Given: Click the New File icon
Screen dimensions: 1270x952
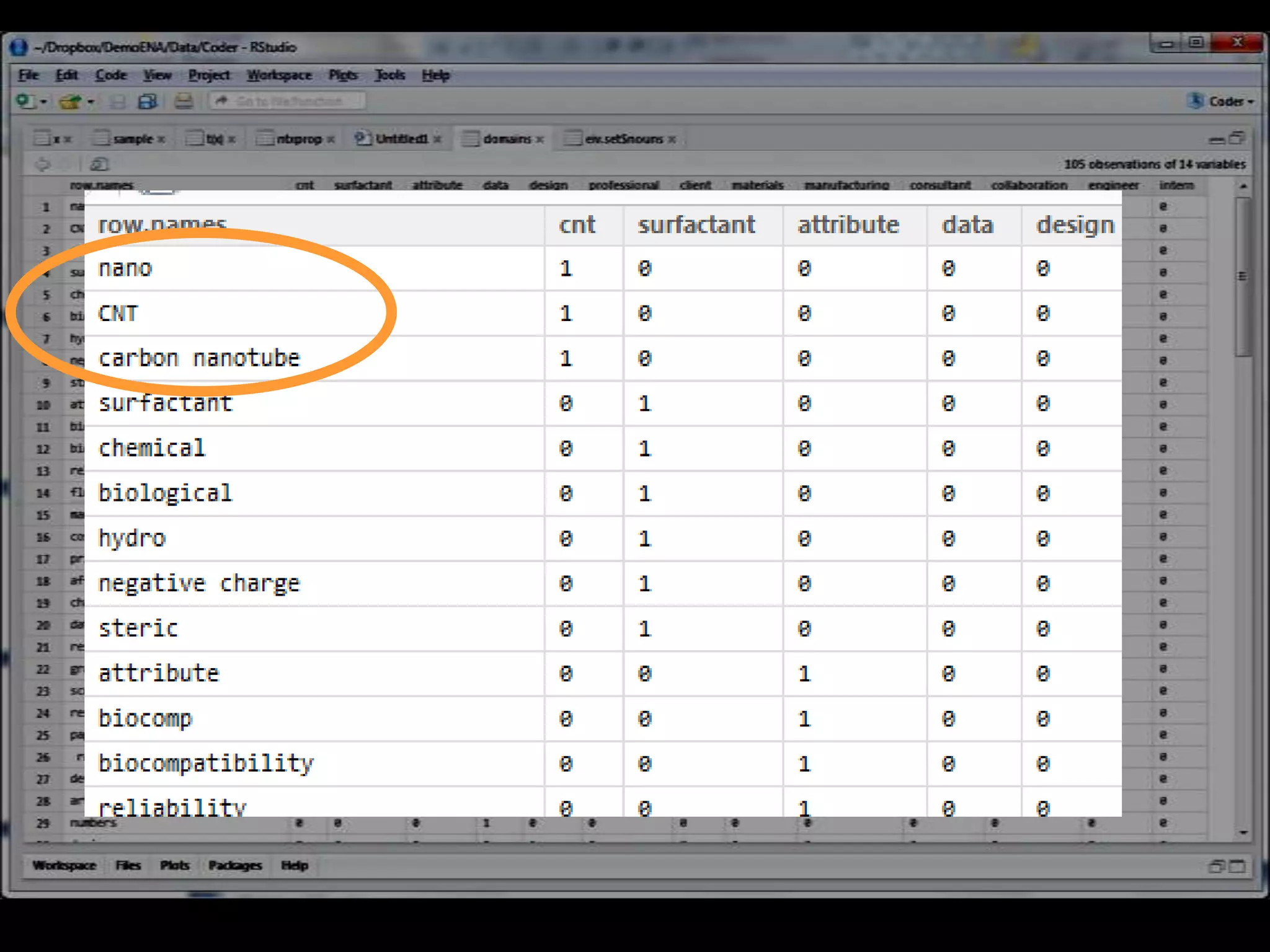Looking at the screenshot, I should pos(25,101).
